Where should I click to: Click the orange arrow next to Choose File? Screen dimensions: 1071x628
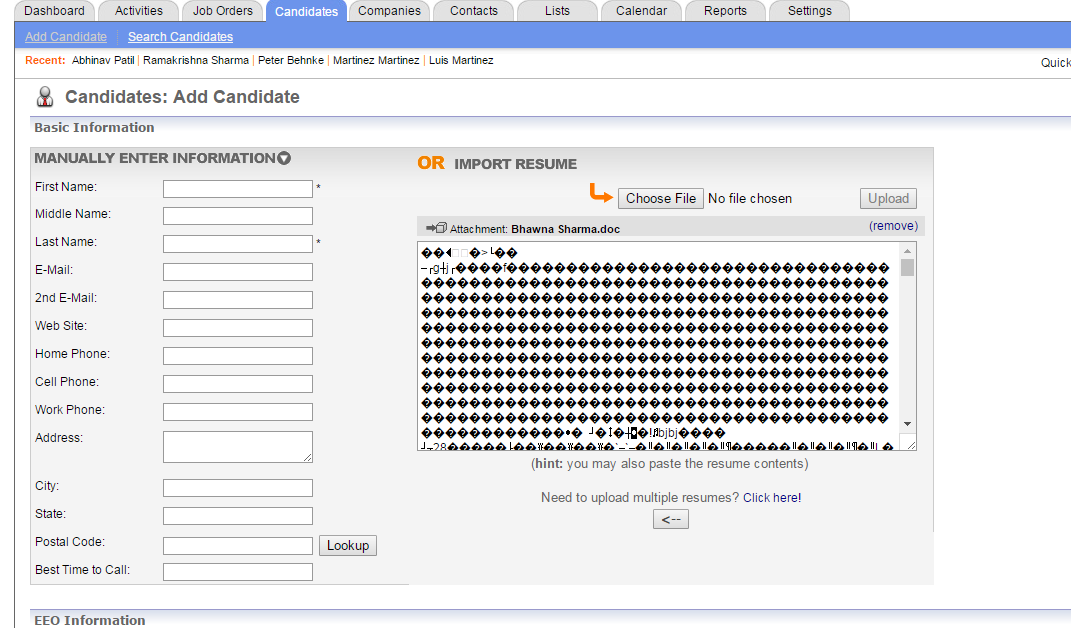600,193
